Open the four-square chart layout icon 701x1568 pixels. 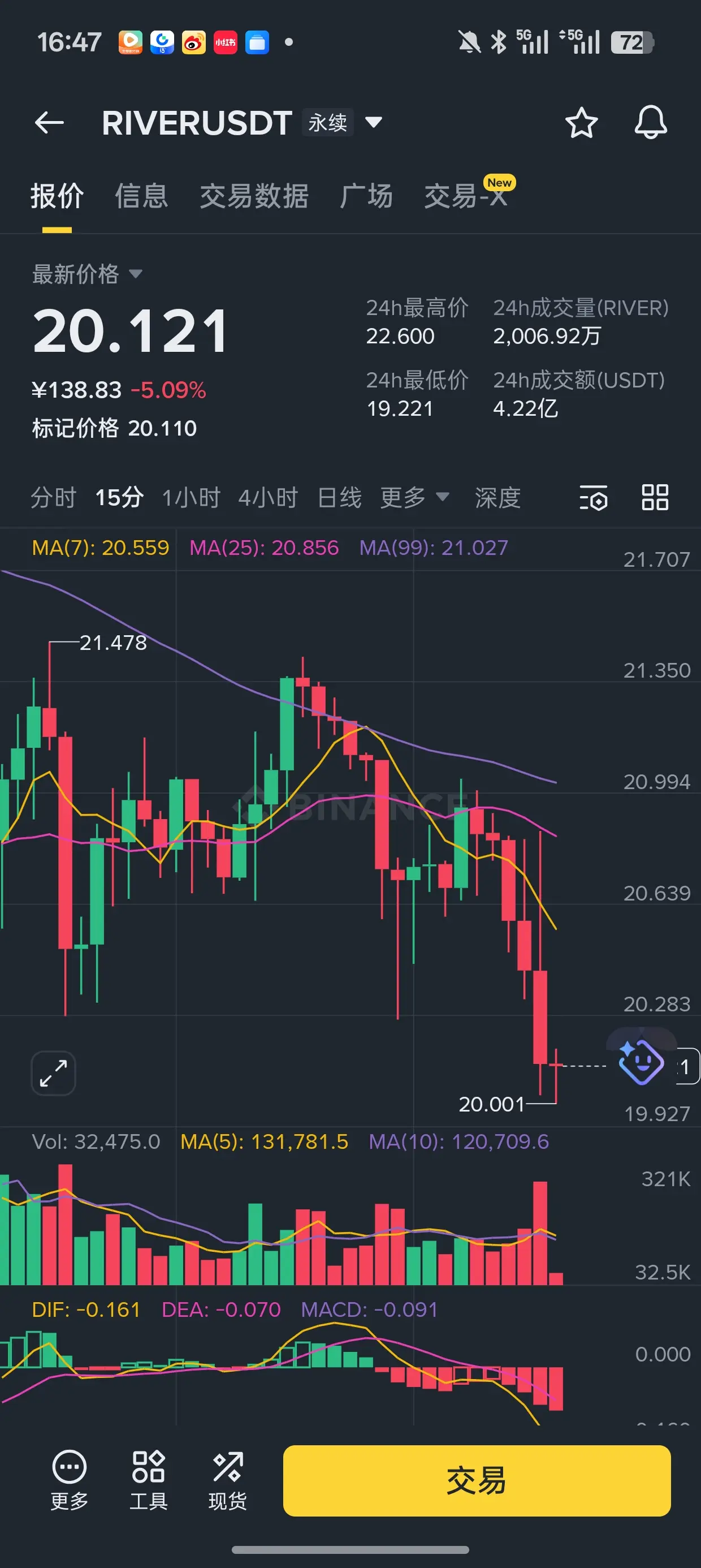(x=655, y=497)
